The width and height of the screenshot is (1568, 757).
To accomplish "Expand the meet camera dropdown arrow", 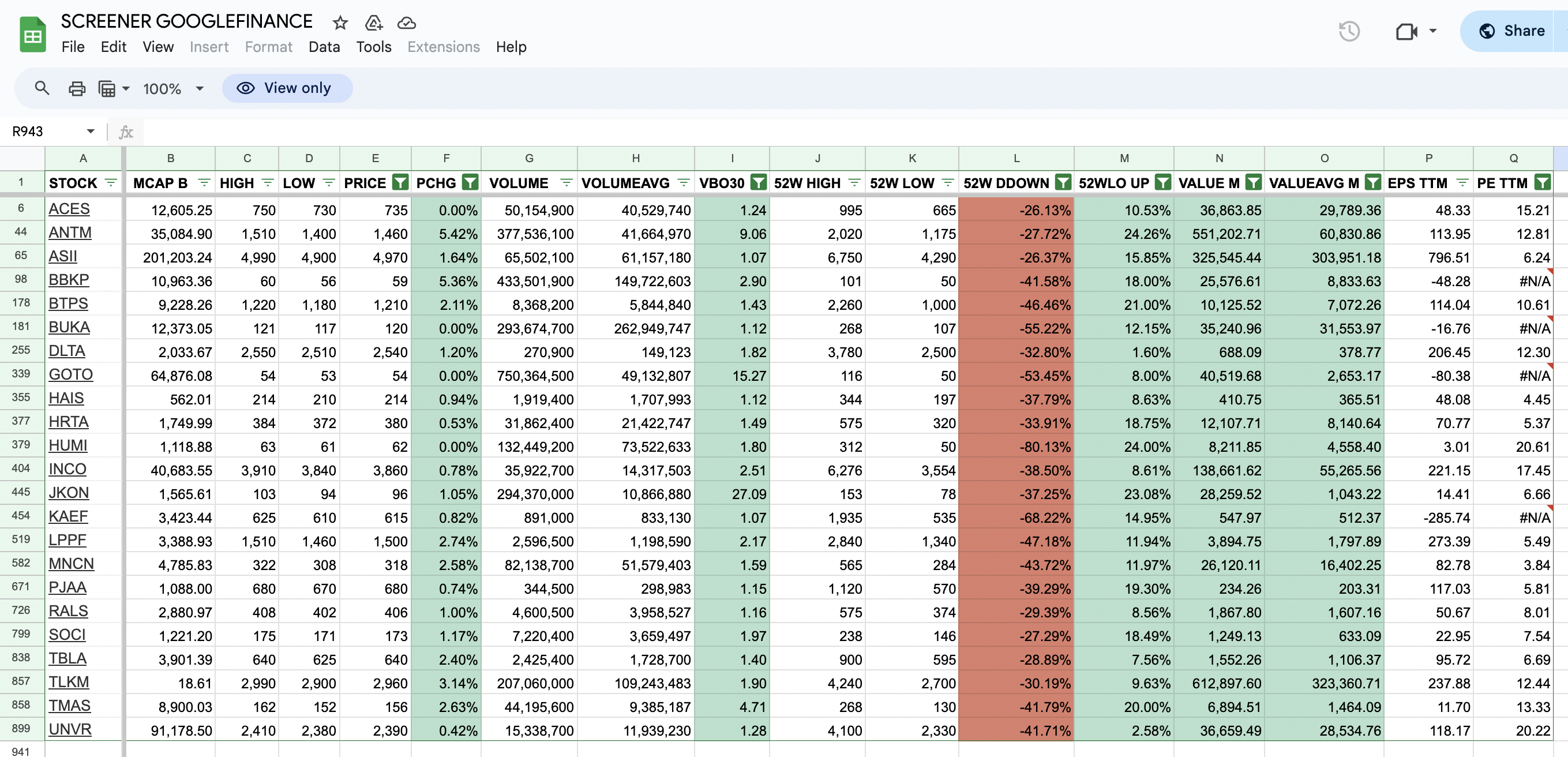I will pos(1433,31).
